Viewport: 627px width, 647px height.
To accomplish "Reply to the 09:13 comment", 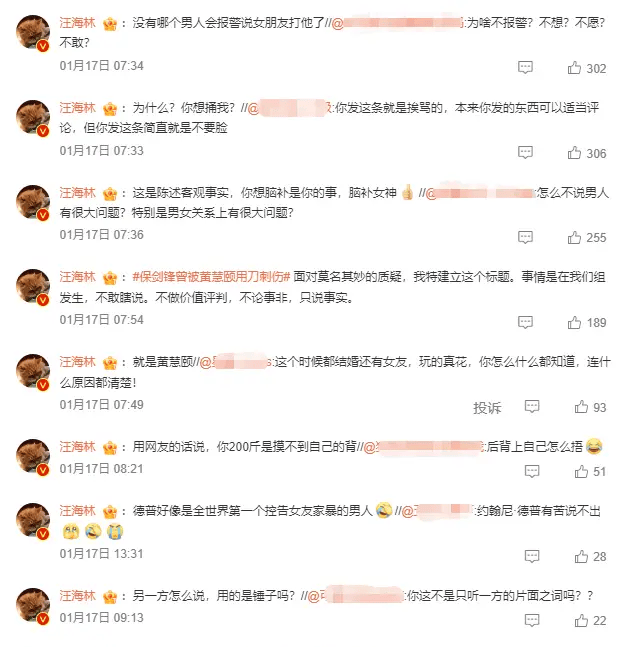I will tap(532, 620).
